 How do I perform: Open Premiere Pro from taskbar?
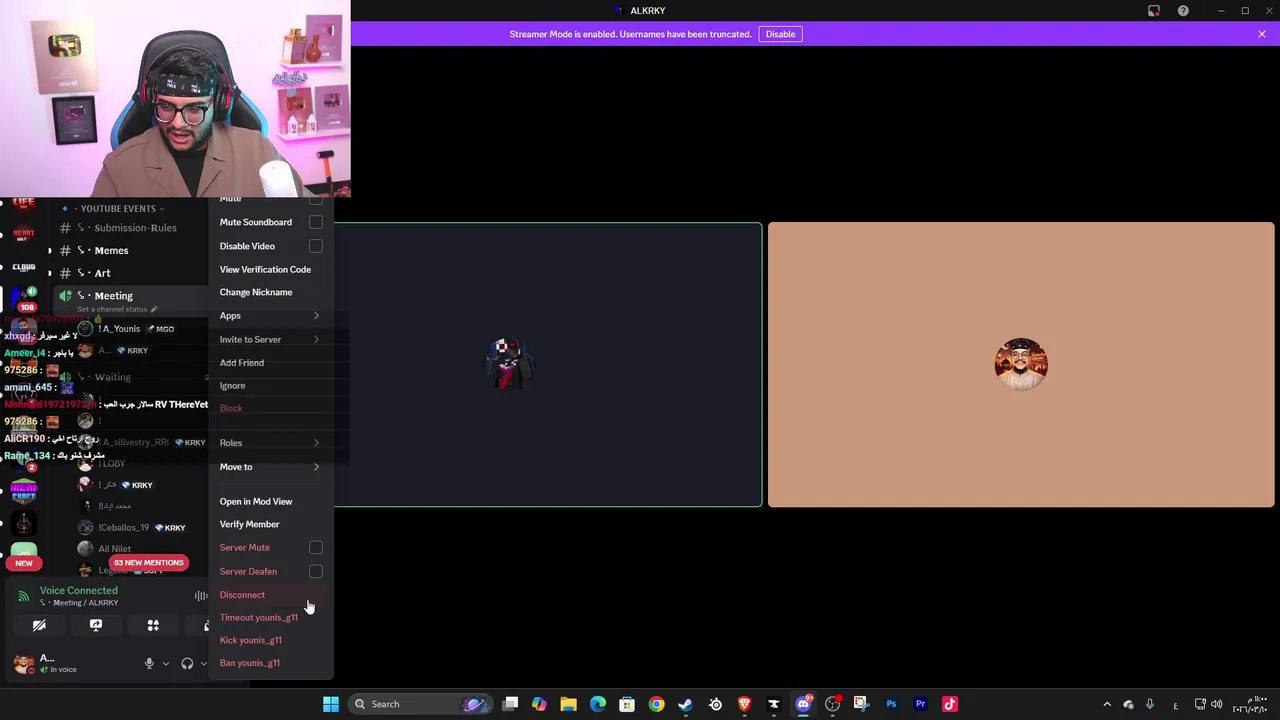pyautogui.click(x=921, y=704)
